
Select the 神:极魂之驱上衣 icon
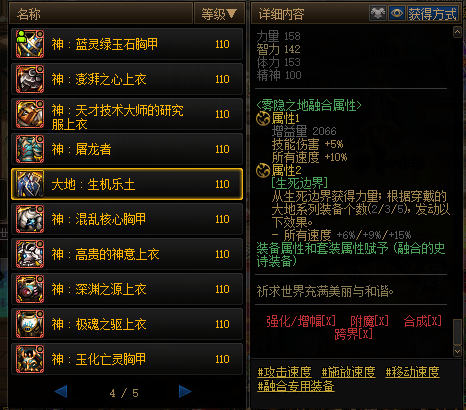click(30, 324)
